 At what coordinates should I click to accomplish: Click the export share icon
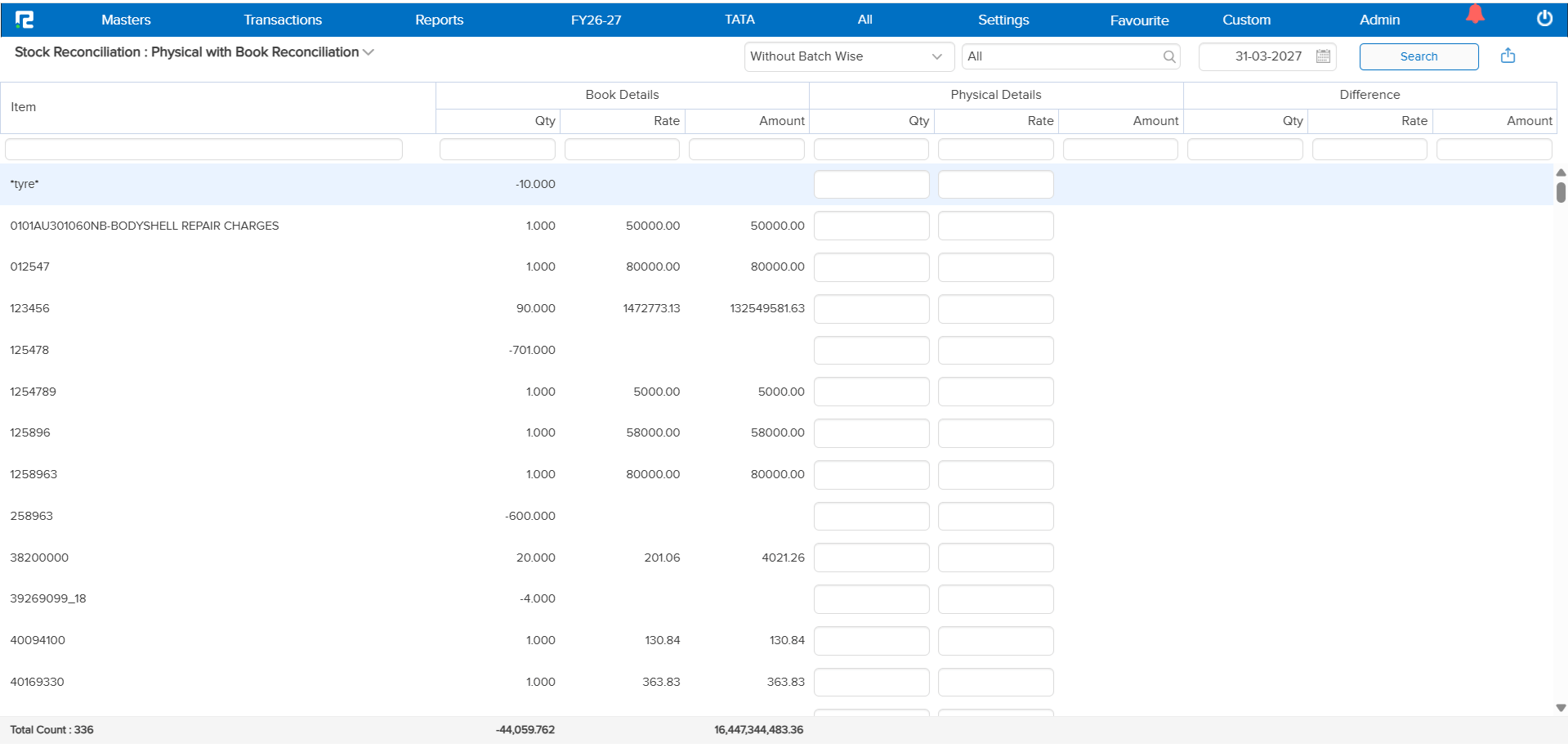tap(1508, 56)
